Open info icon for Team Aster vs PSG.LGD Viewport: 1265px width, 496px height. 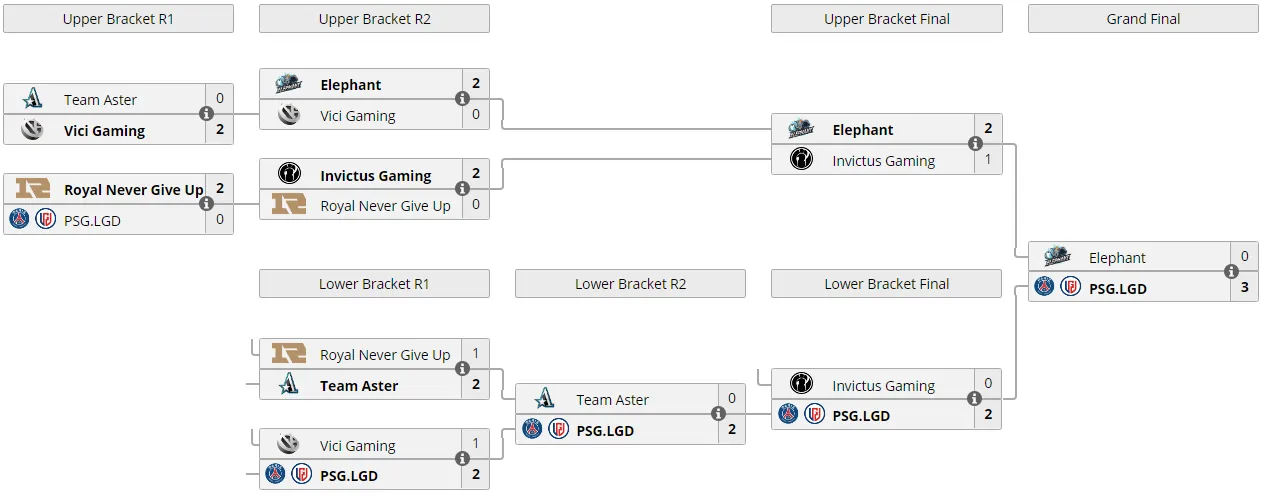pos(718,414)
